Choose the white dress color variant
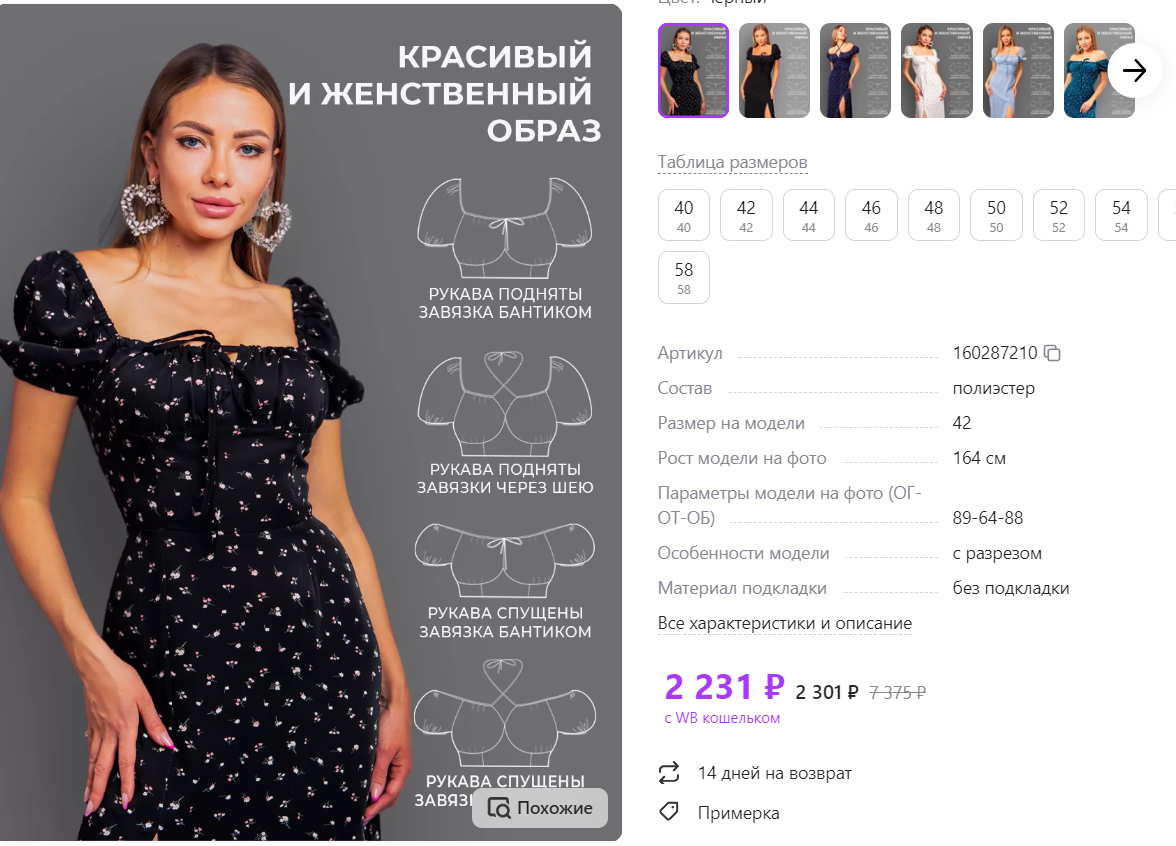The image size is (1176, 846). [x=937, y=70]
